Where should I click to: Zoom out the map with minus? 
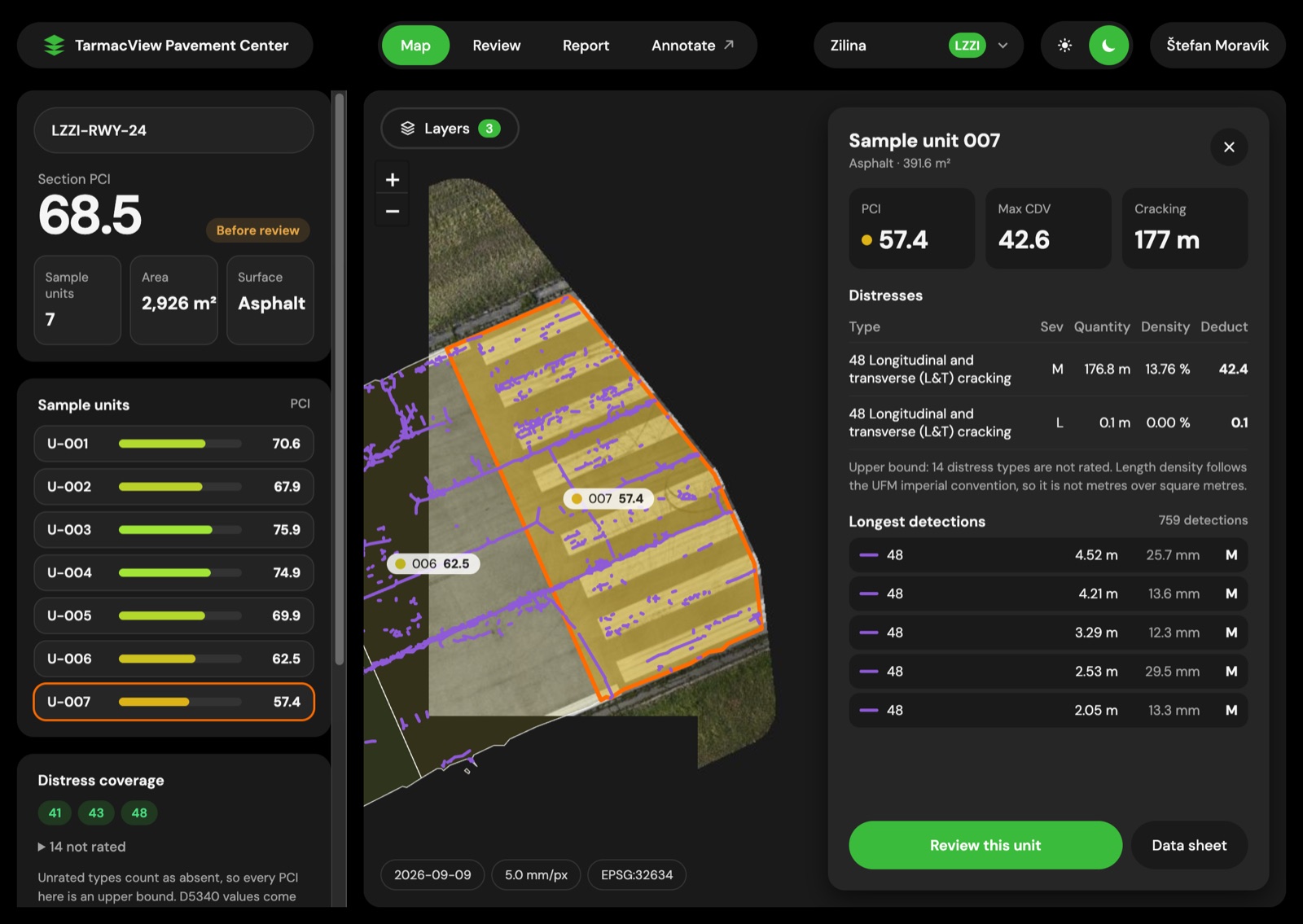click(x=393, y=212)
